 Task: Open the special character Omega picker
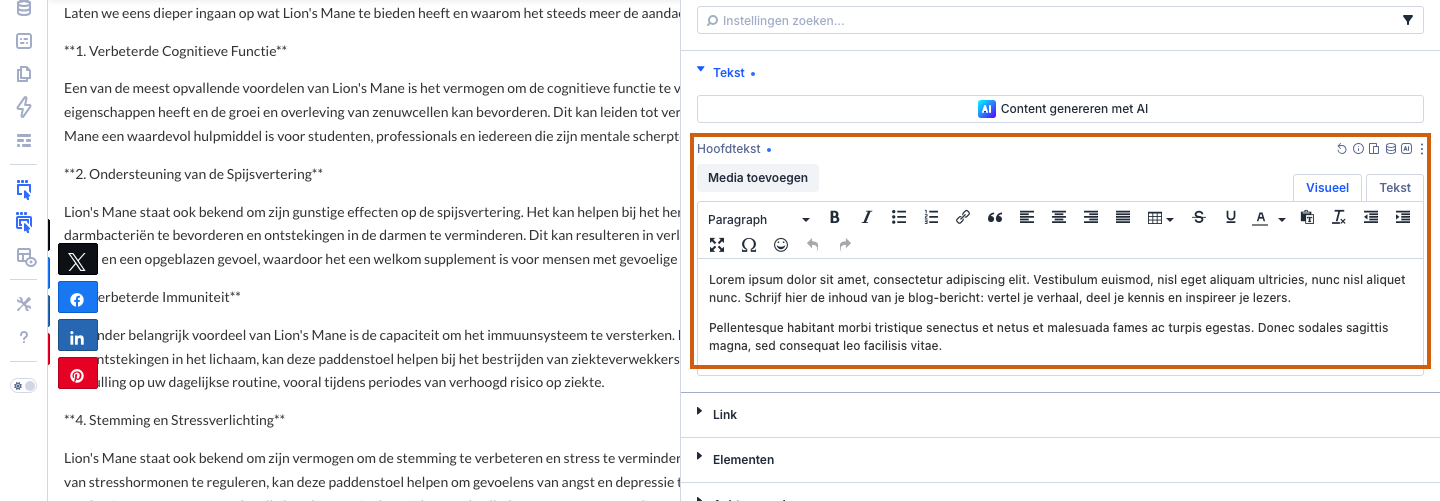749,245
